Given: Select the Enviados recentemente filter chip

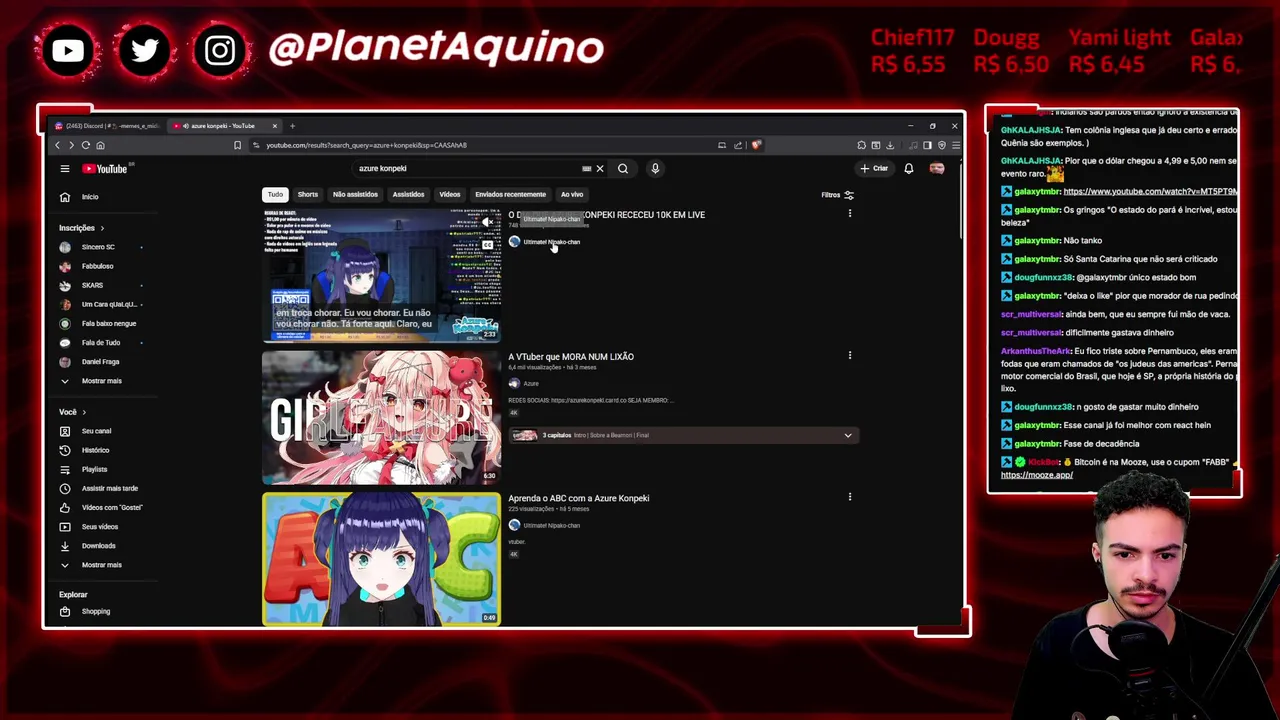Looking at the screenshot, I should tap(510, 195).
